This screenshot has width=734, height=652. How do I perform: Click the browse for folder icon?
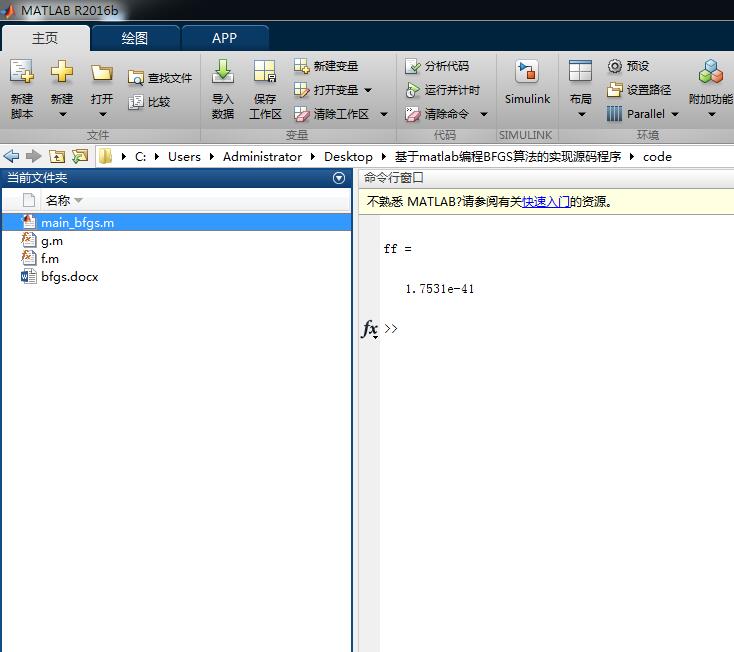coord(80,156)
